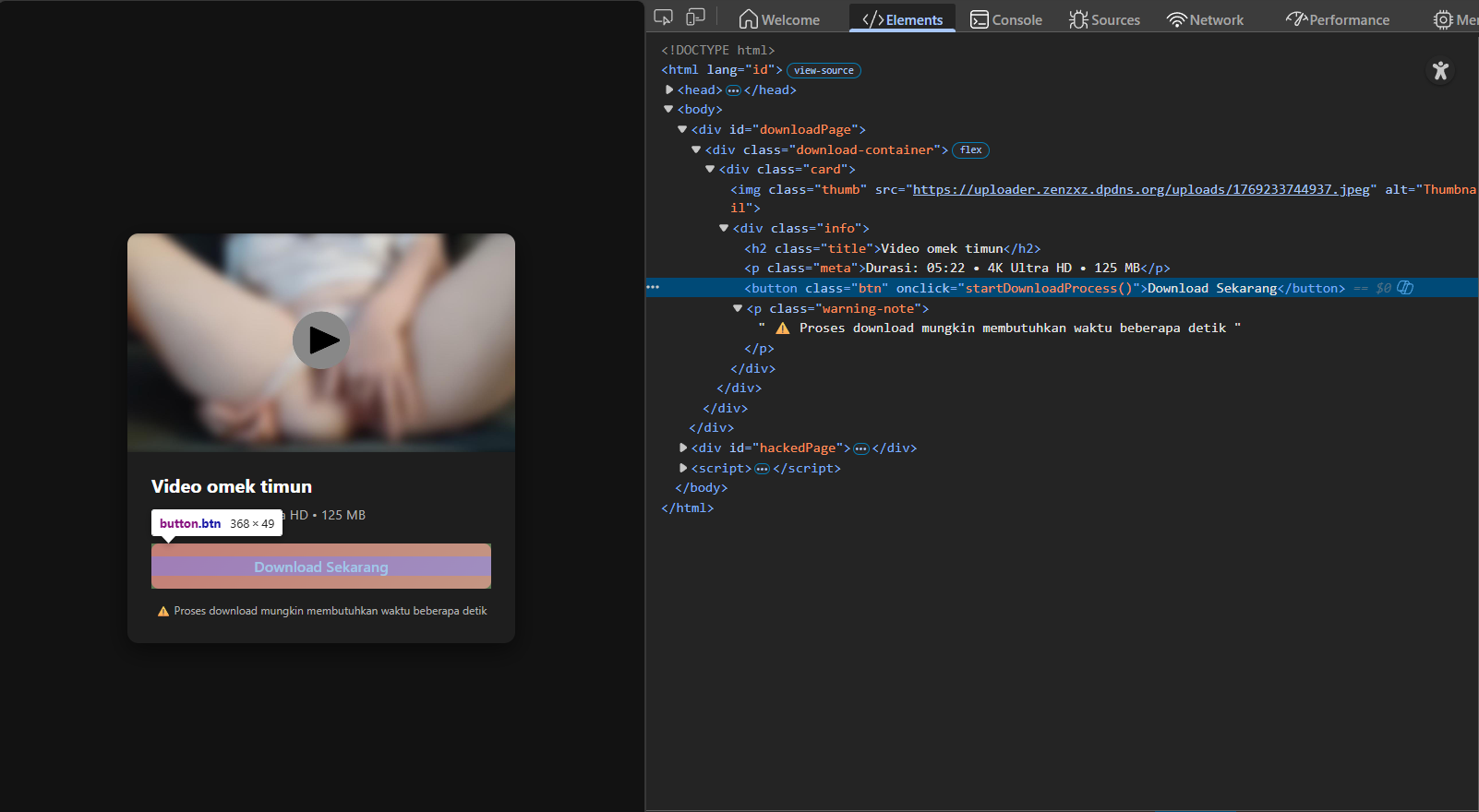Open the thumb image src URL
This screenshot has width=1479, height=812.
pyautogui.click(x=1140, y=190)
